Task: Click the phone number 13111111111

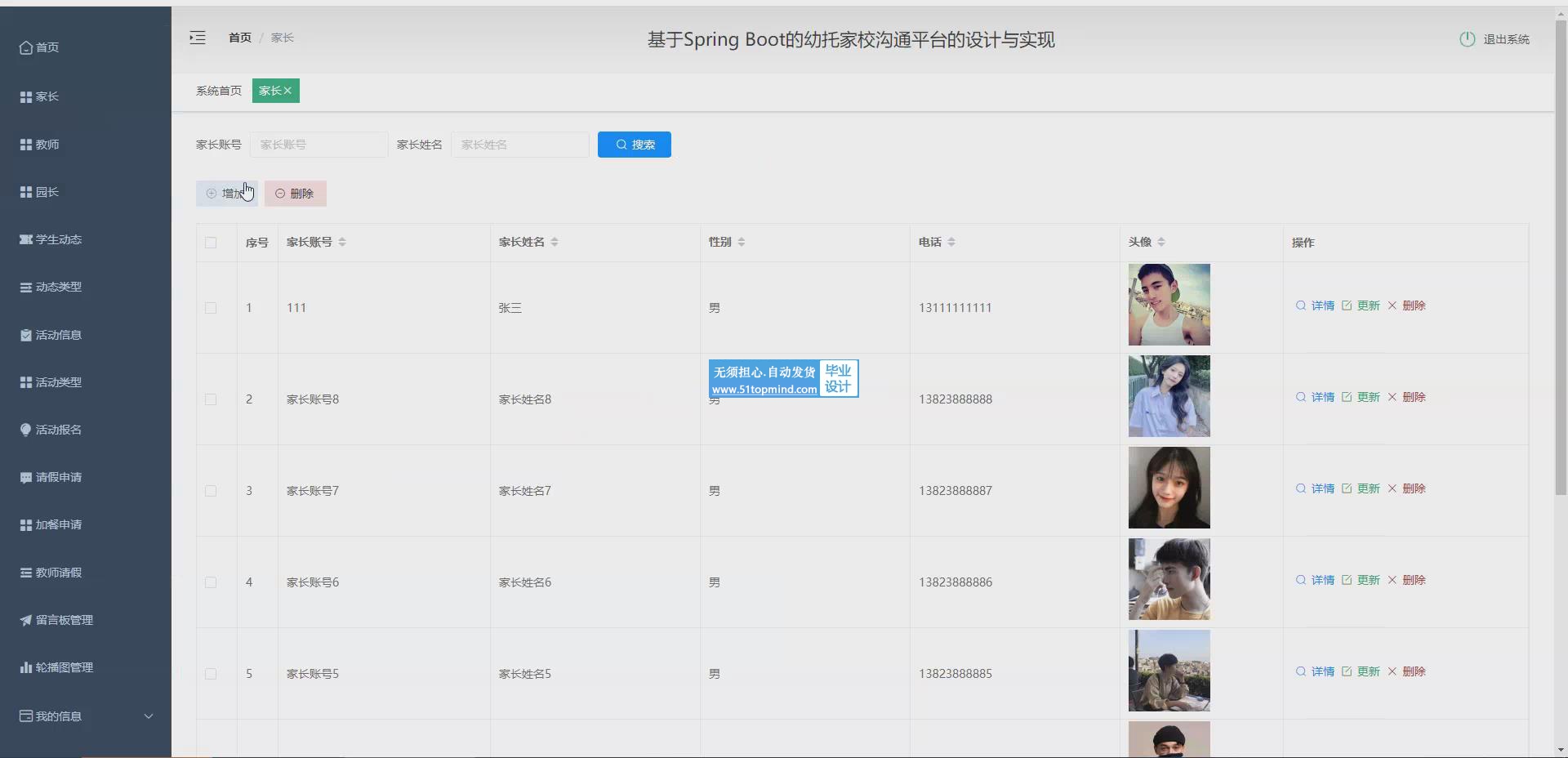Action: (x=955, y=308)
